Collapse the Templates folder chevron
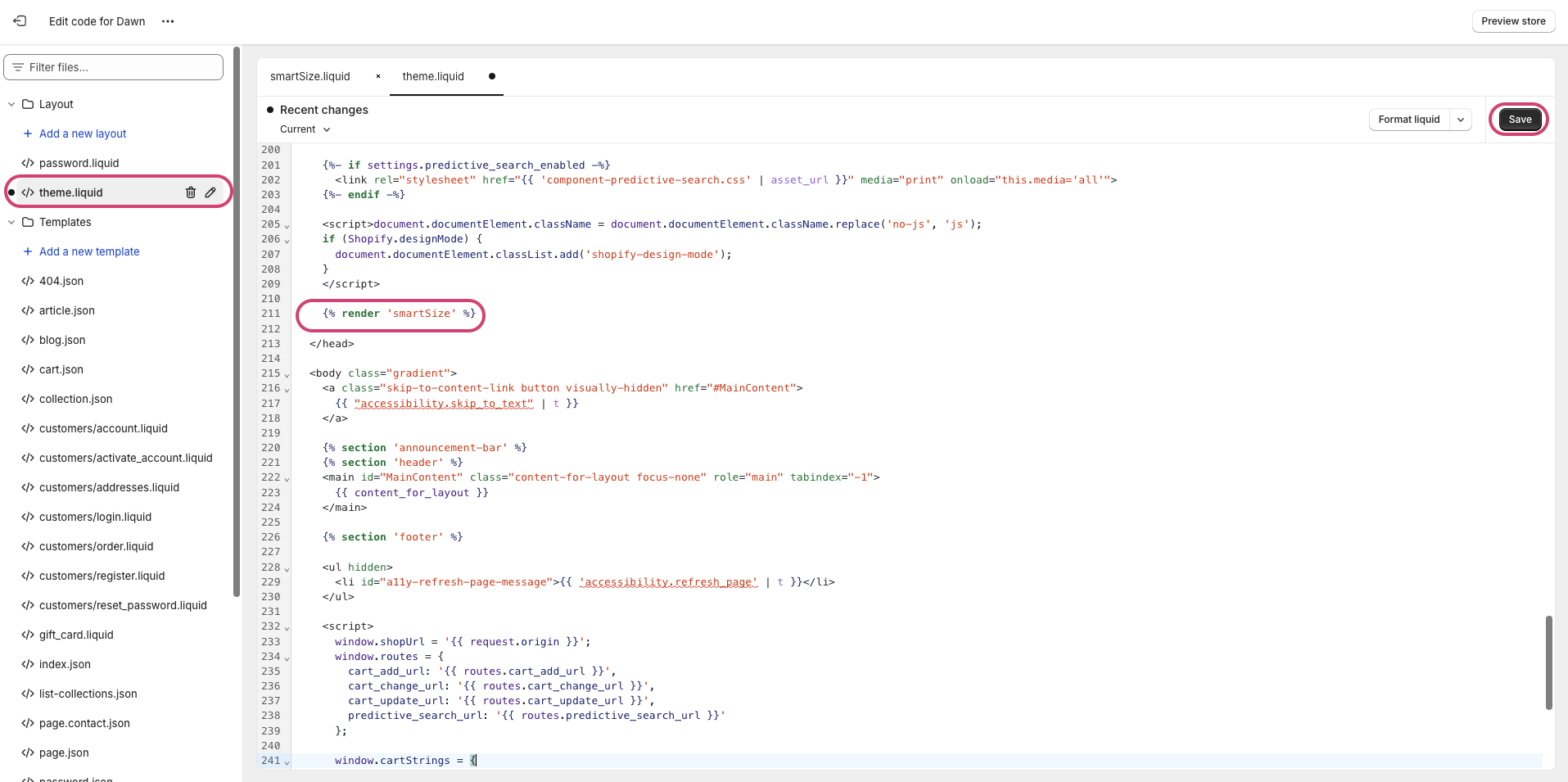This screenshot has width=1568, height=782. point(11,222)
